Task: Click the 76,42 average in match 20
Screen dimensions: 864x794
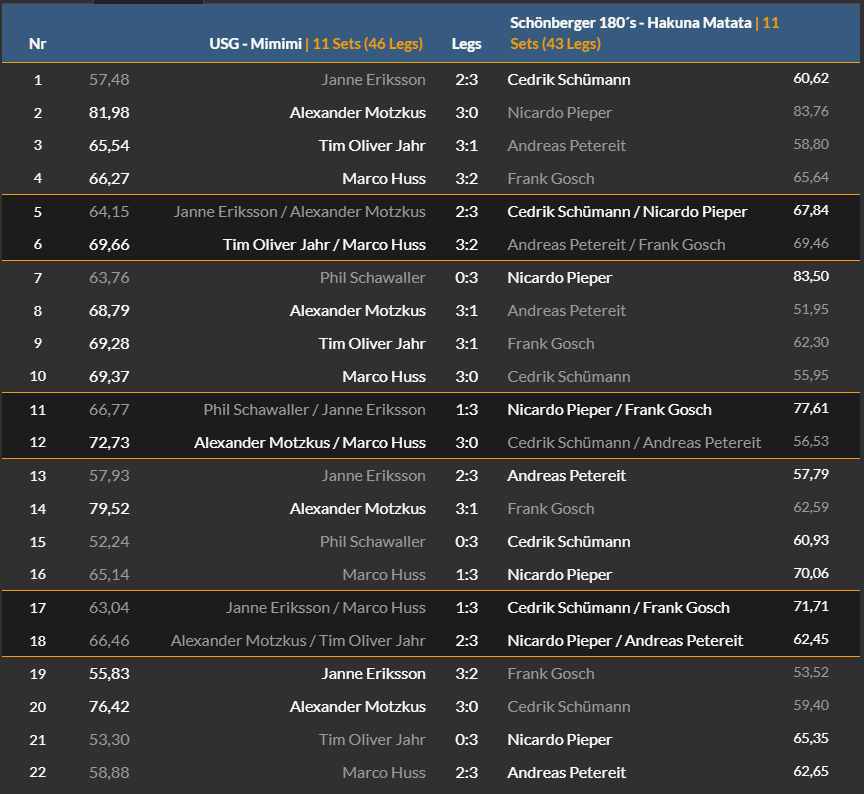Action: (x=109, y=706)
